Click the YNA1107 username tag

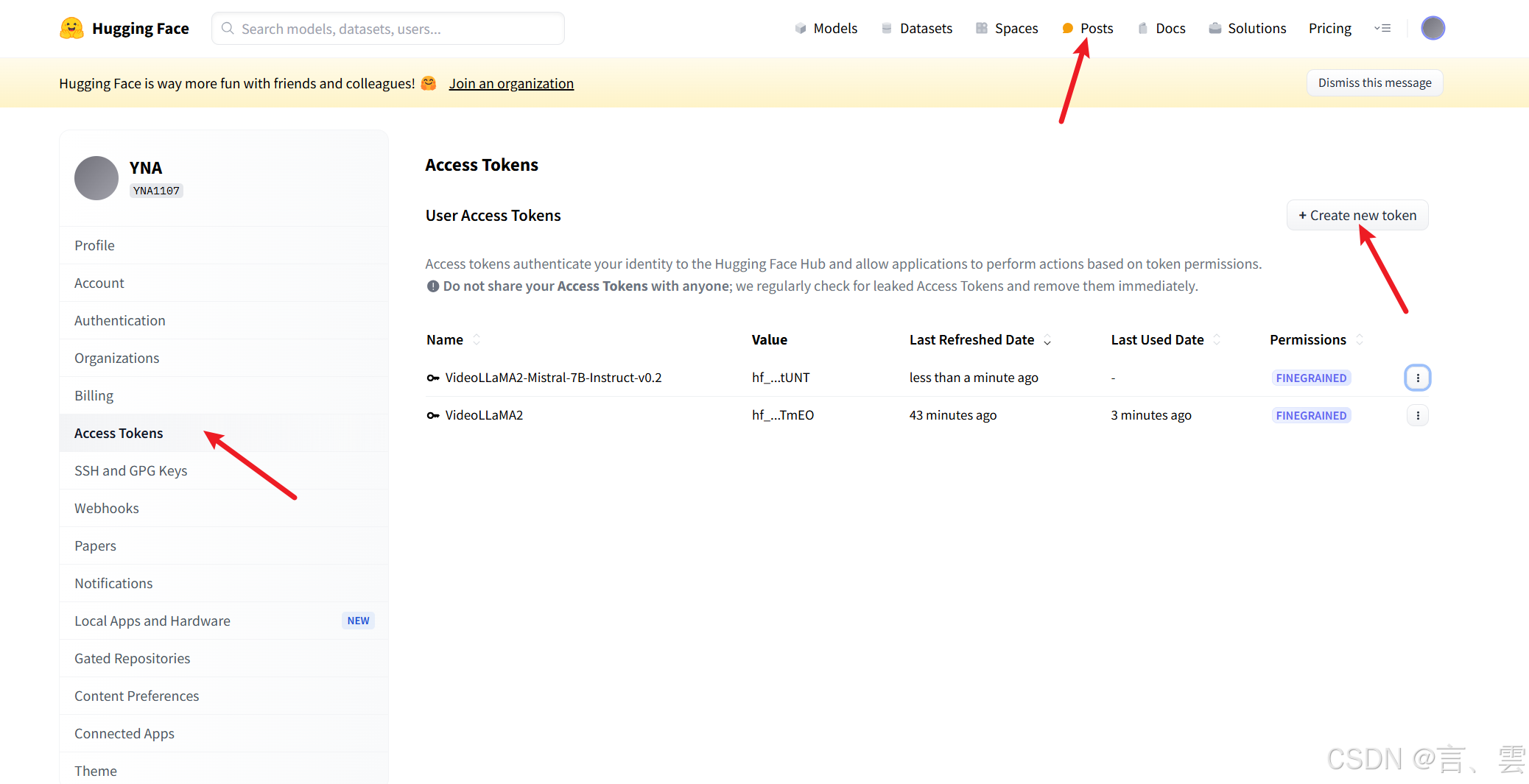(156, 191)
